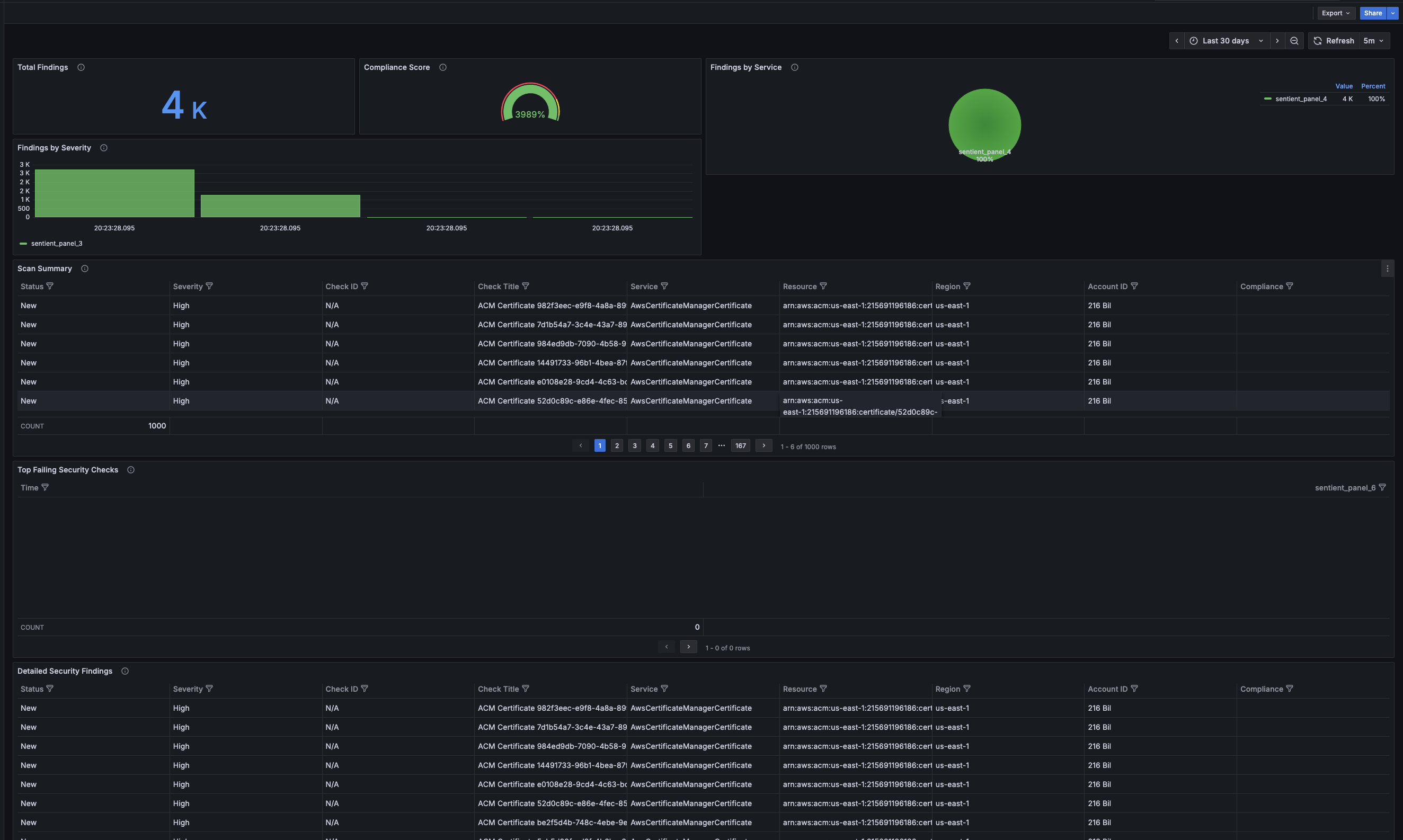Image resolution: width=1403 pixels, height=840 pixels.
Task: Sort service legend by Value header
Action: (1344, 86)
